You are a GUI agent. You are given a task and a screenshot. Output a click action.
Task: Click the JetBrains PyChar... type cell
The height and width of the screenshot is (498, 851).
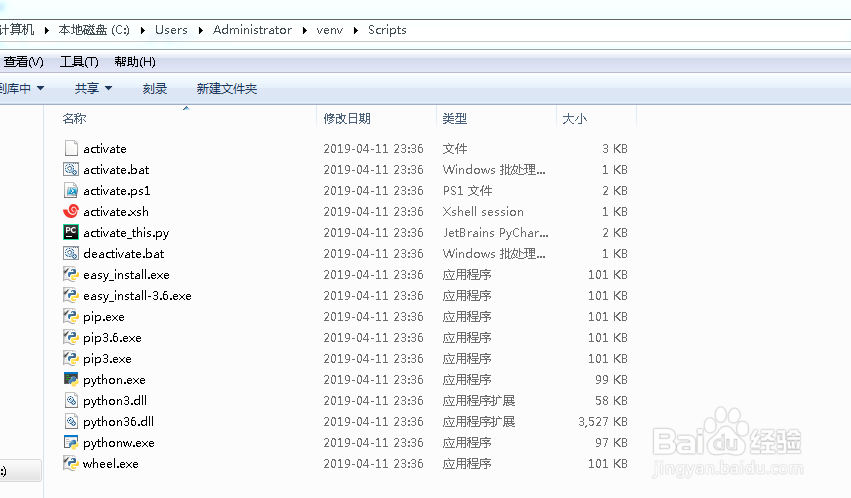click(496, 233)
